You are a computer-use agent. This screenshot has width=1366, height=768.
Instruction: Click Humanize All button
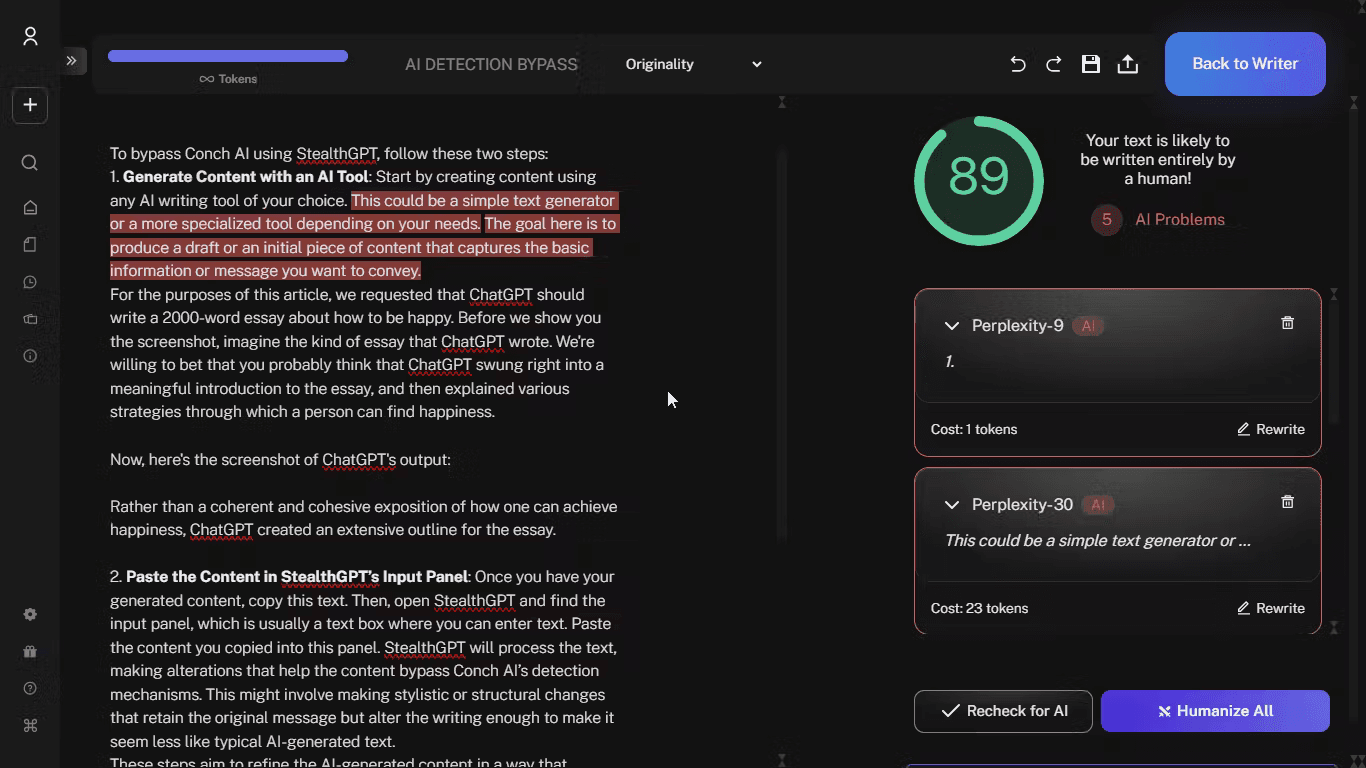(x=1215, y=711)
